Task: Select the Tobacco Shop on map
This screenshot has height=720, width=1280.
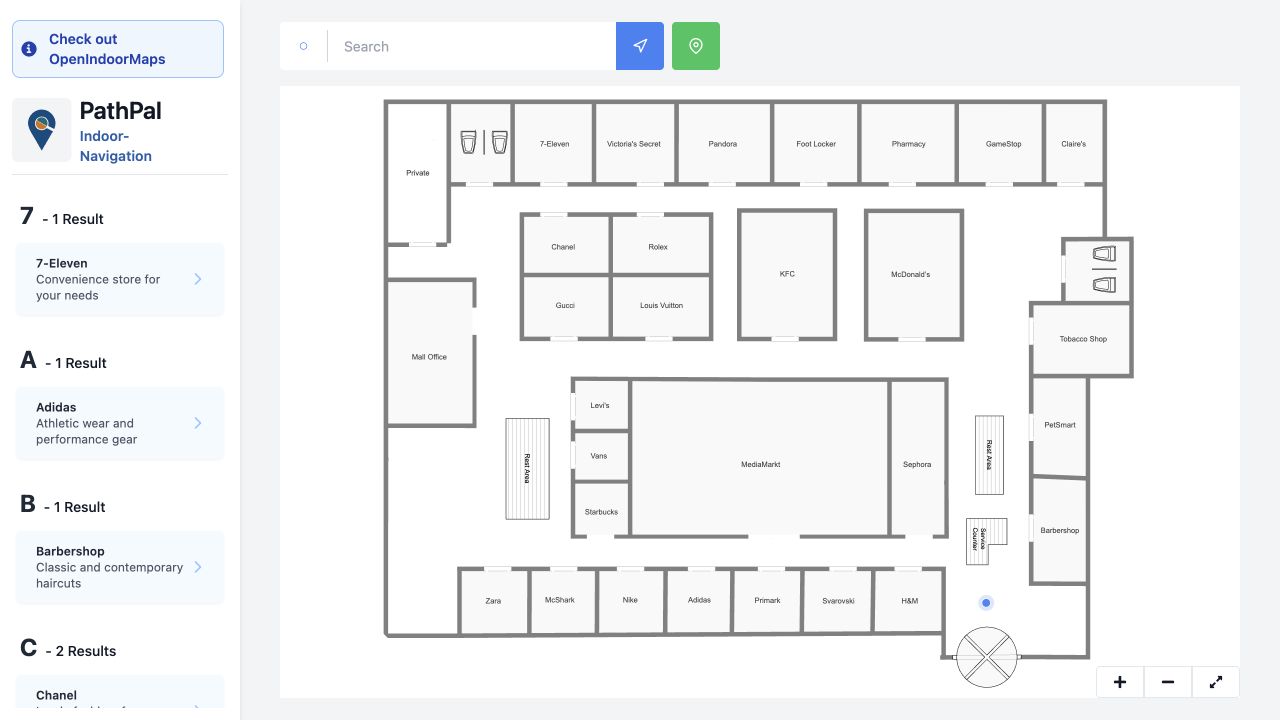Action: [1083, 339]
